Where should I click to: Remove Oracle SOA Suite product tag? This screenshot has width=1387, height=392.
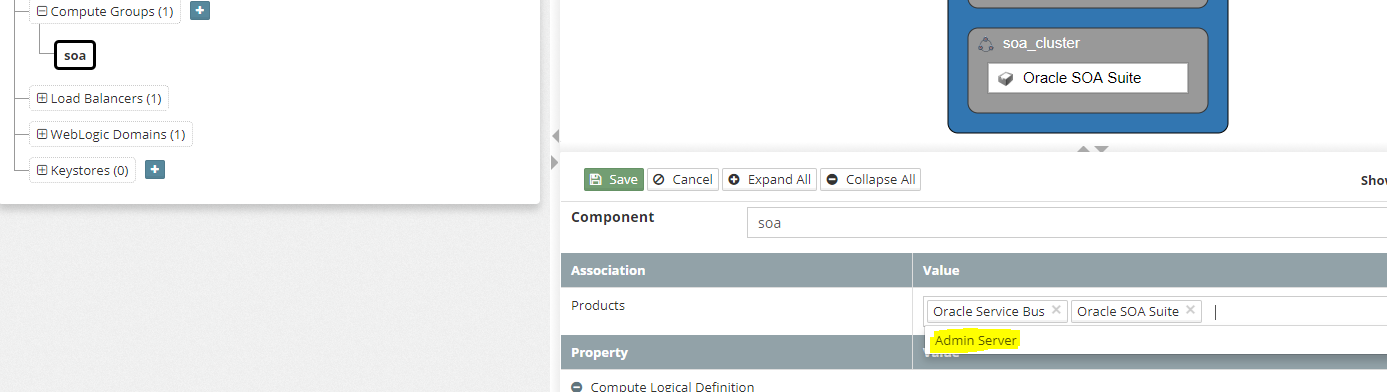click(x=1190, y=311)
